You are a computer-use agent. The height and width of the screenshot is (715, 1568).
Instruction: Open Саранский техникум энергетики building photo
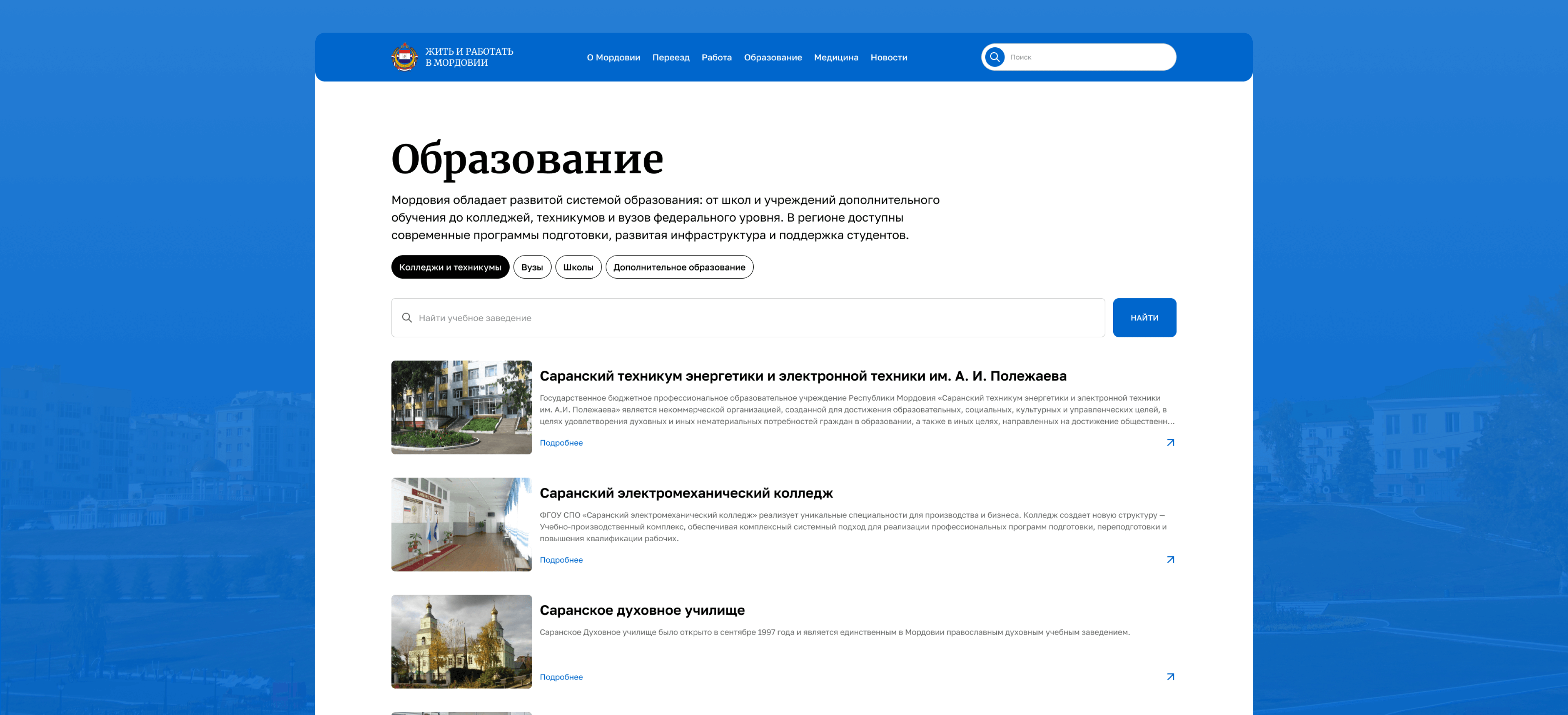461,407
